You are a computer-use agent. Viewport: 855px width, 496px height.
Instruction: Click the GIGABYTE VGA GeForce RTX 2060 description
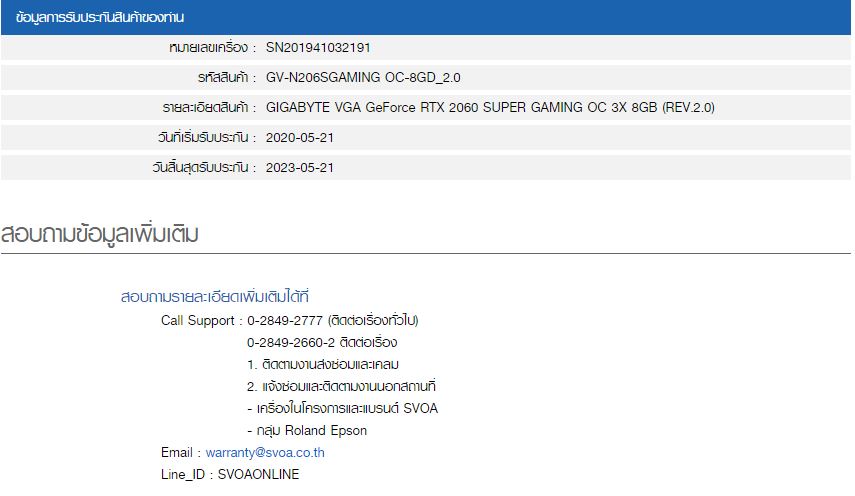[490, 107]
